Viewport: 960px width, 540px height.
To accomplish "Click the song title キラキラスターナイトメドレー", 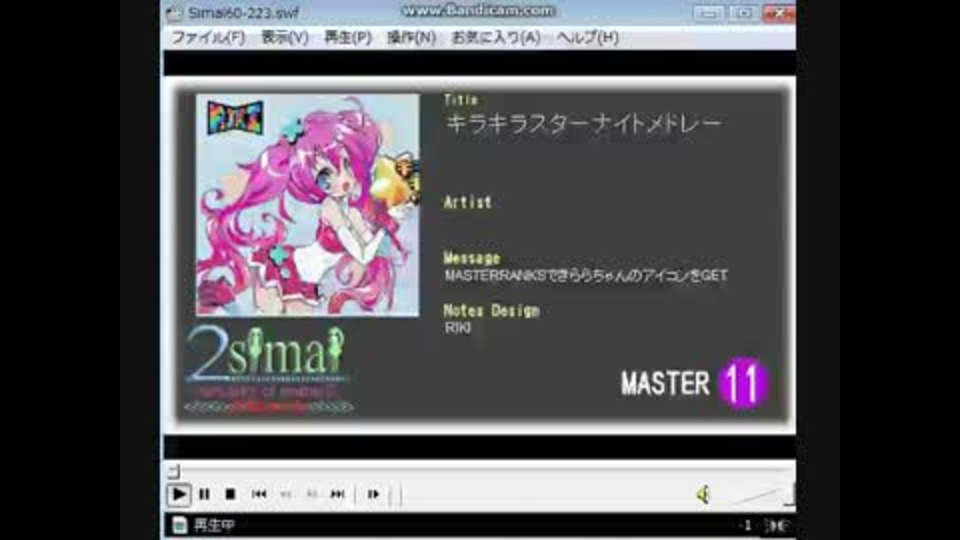I will coord(583,124).
